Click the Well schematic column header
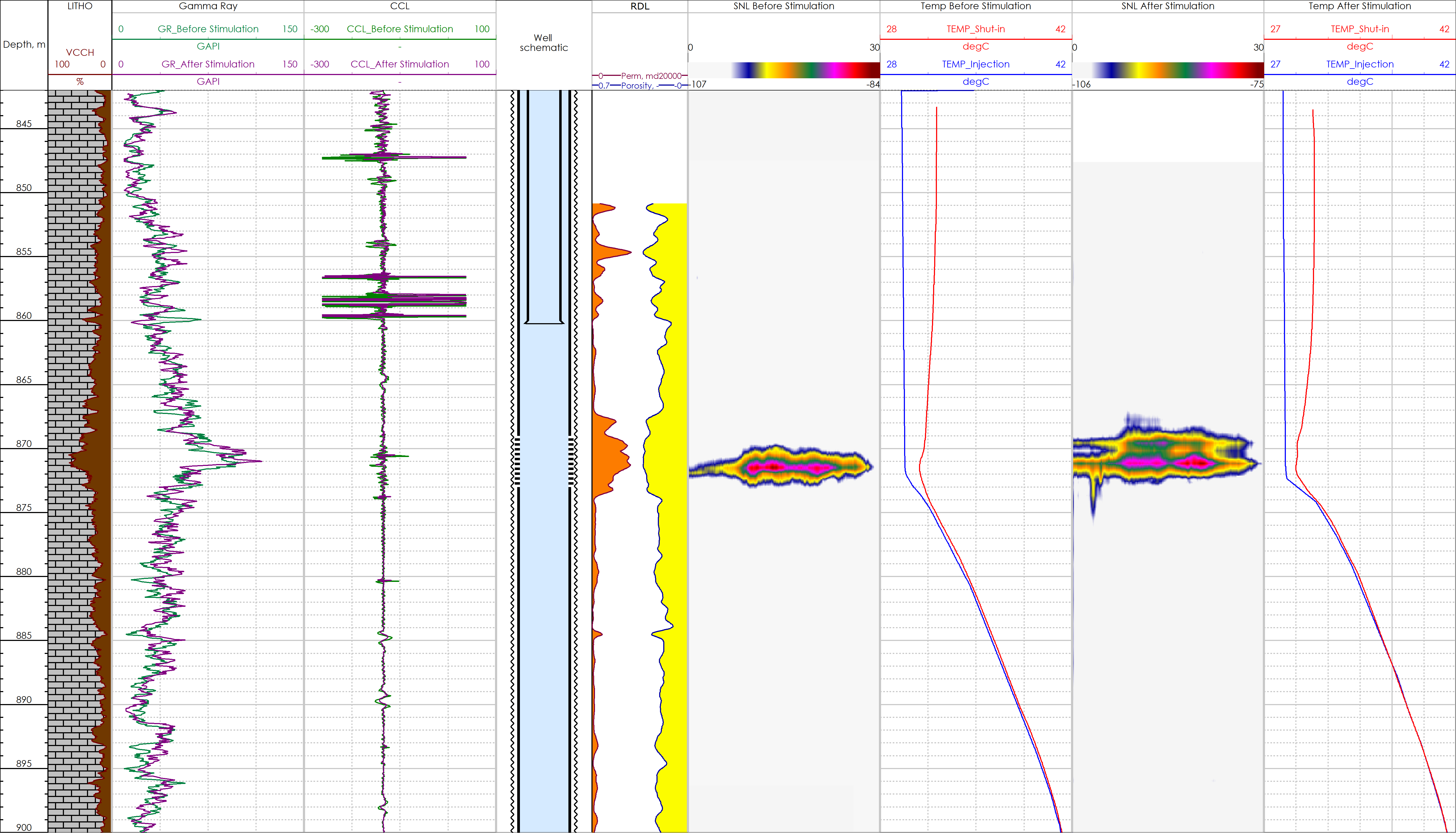The height and width of the screenshot is (833, 1456). coord(543,43)
